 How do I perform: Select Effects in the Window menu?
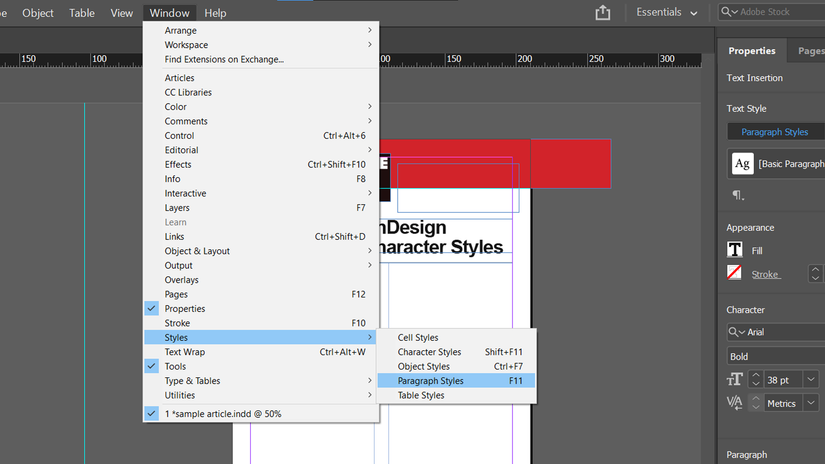pyautogui.click(x=261, y=165)
